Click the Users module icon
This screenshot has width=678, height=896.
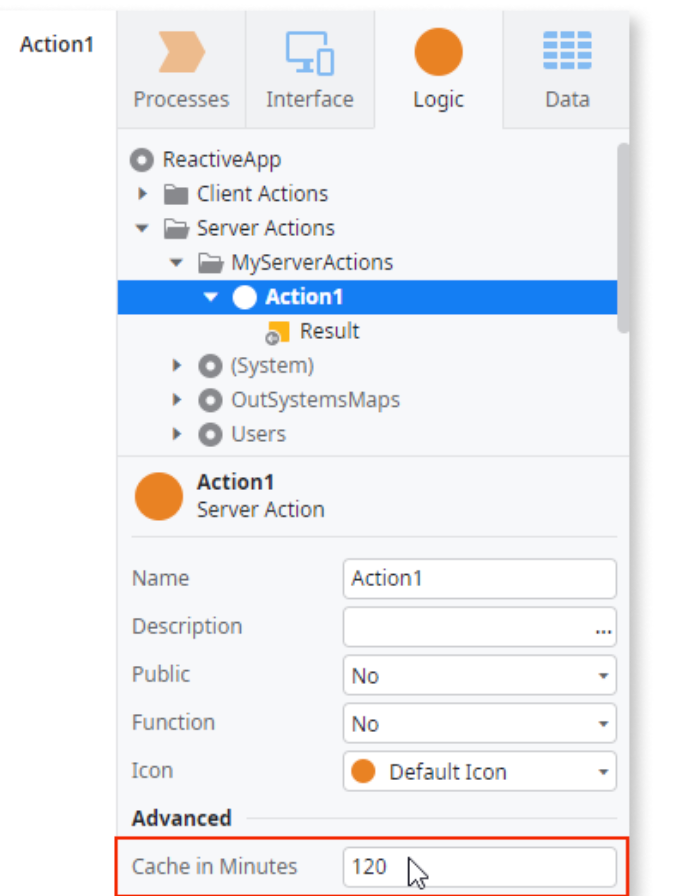[210, 434]
